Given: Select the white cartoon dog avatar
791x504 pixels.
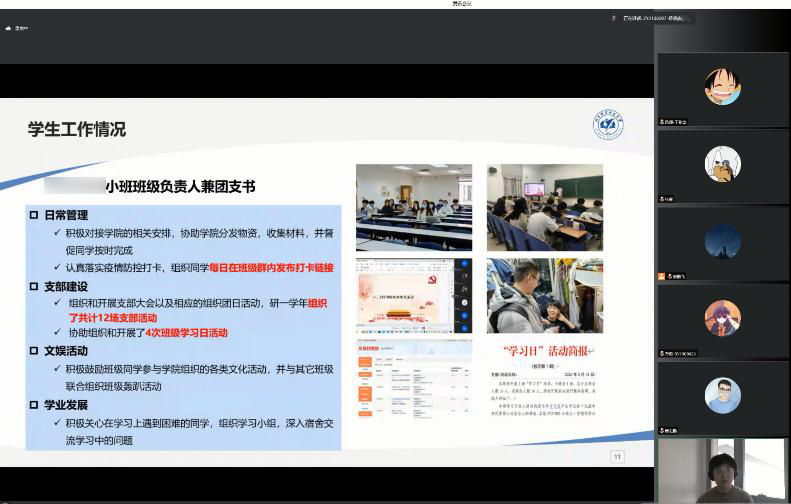Looking at the screenshot, I should click(722, 164).
